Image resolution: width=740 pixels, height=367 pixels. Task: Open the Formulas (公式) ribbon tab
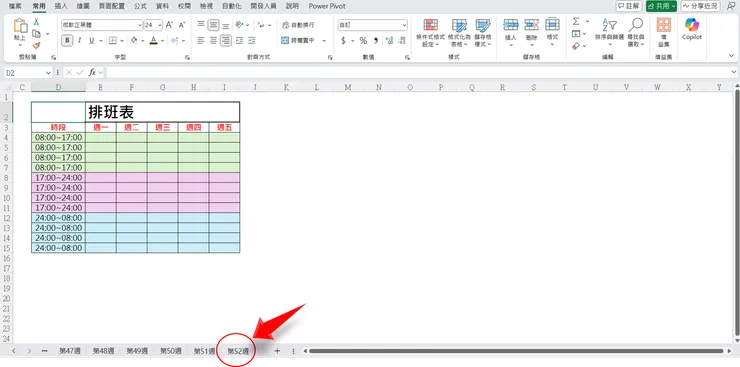(140, 7)
